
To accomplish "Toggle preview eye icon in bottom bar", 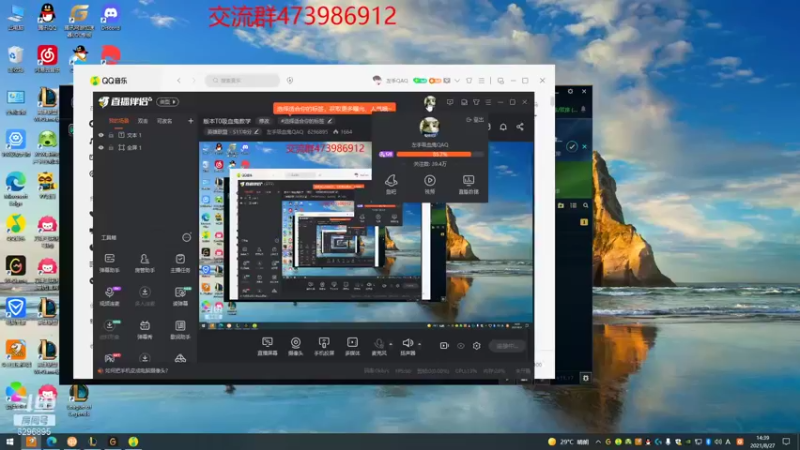I will [x=461, y=346].
